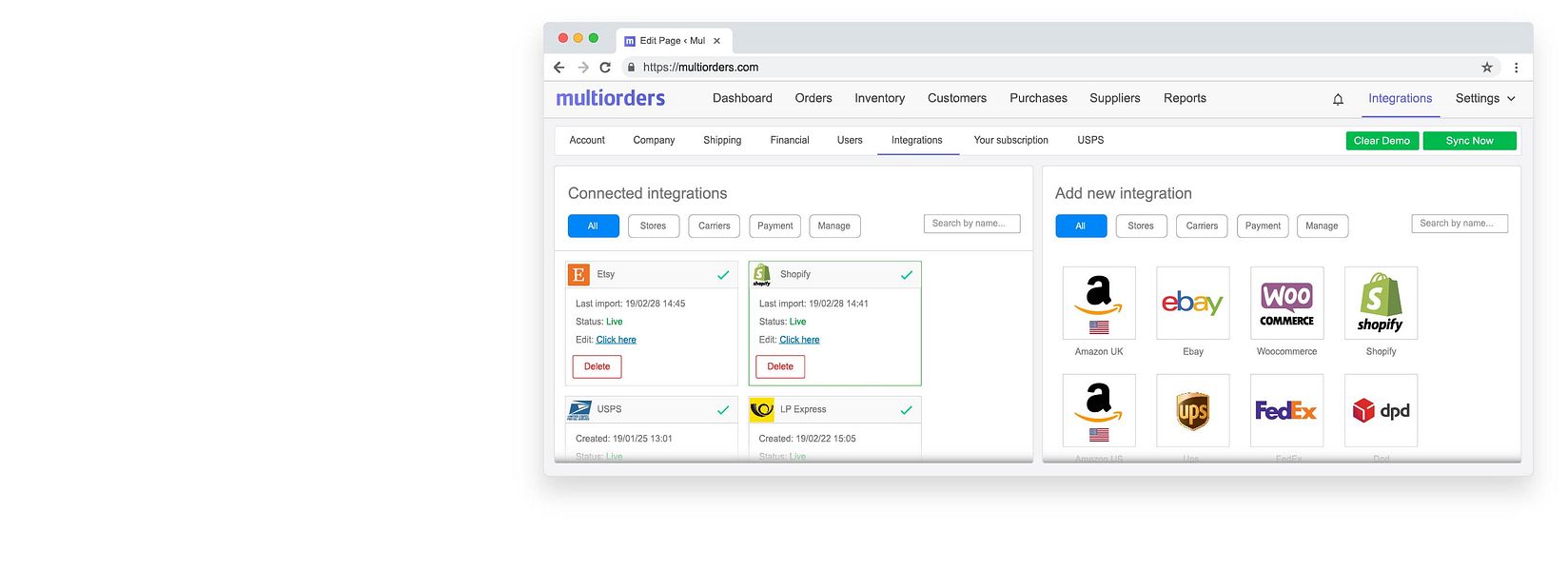
Task: Switch to the Account settings tab
Action: 587,140
